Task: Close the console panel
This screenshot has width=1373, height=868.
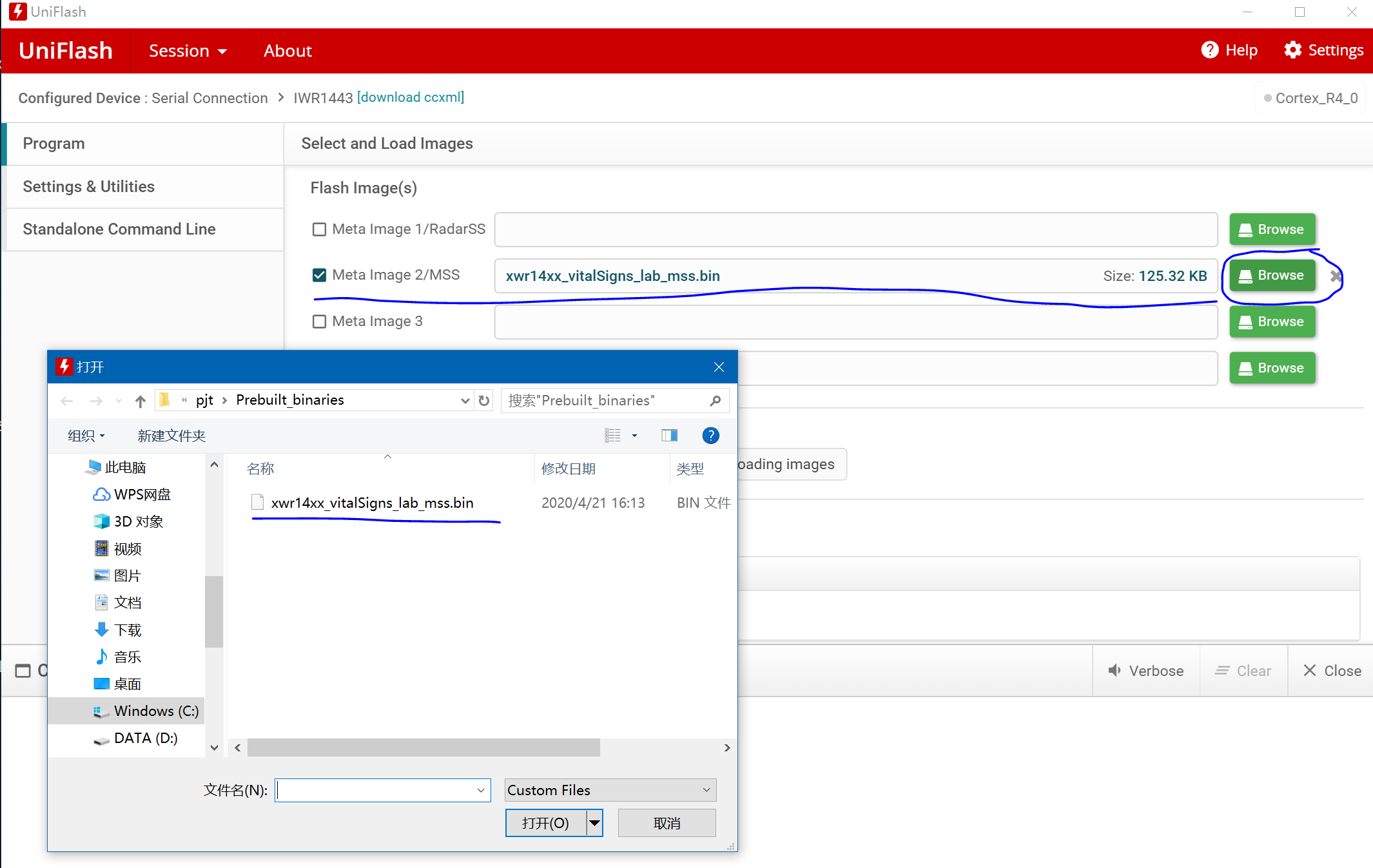Action: (1332, 671)
